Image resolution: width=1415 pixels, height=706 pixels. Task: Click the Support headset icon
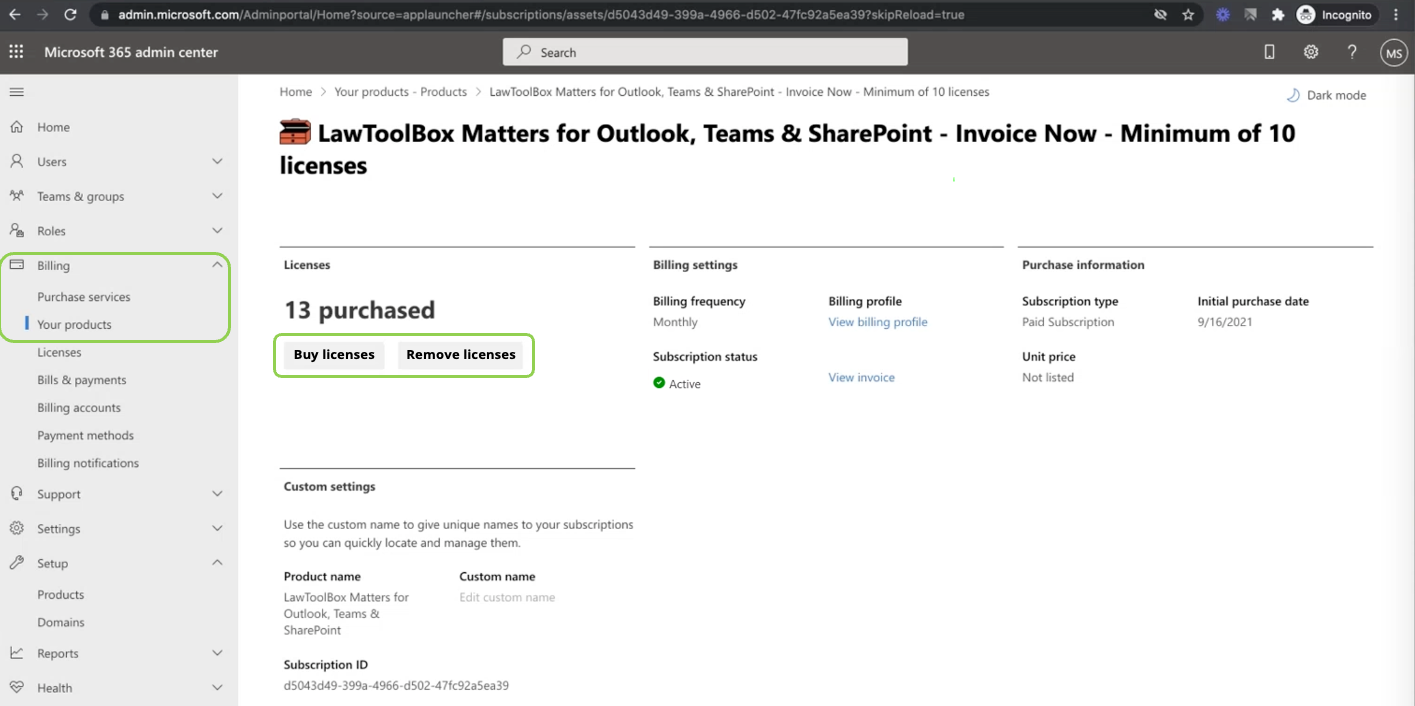[16, 494]
